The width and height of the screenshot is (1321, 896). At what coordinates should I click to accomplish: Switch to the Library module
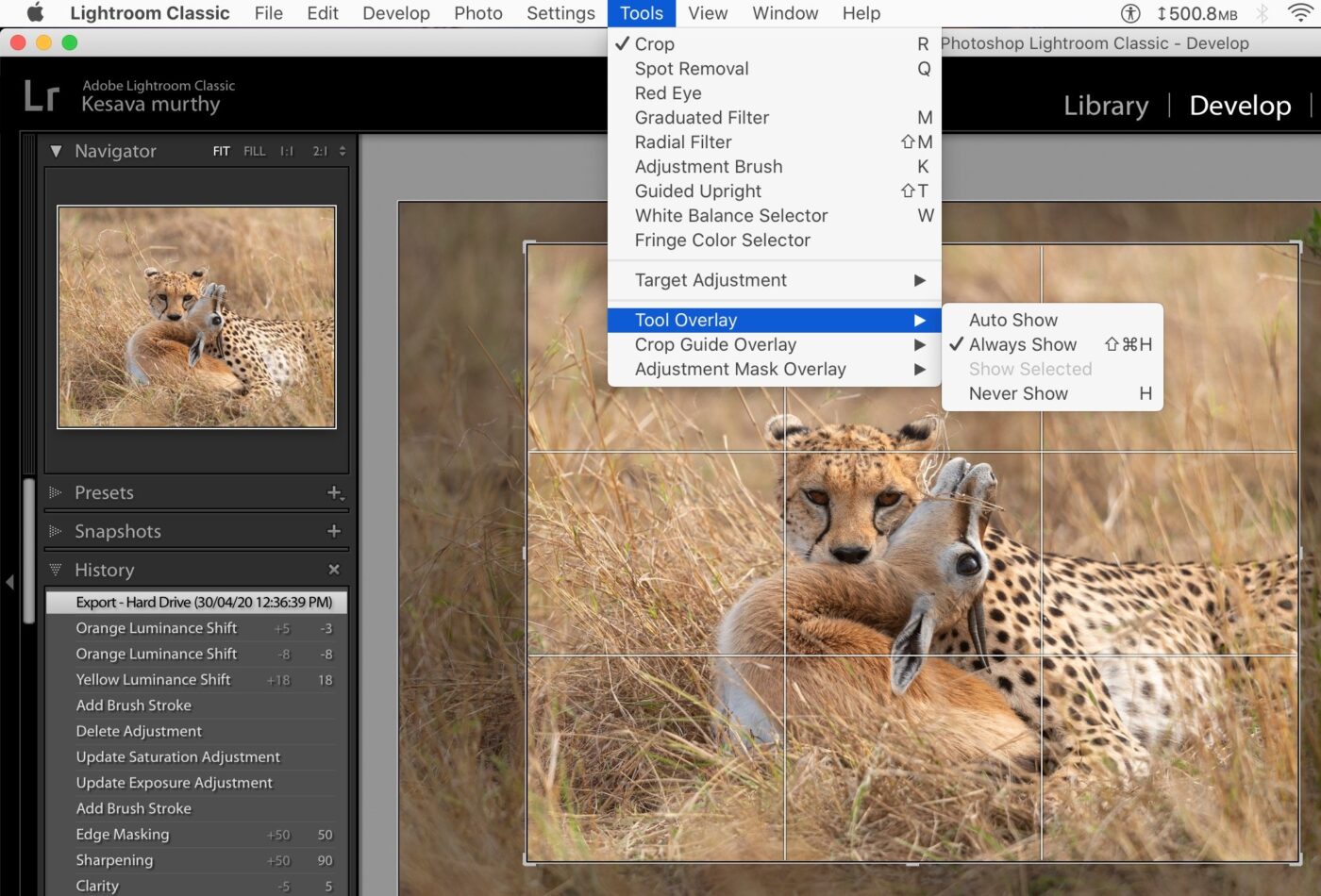point(1106,106)
